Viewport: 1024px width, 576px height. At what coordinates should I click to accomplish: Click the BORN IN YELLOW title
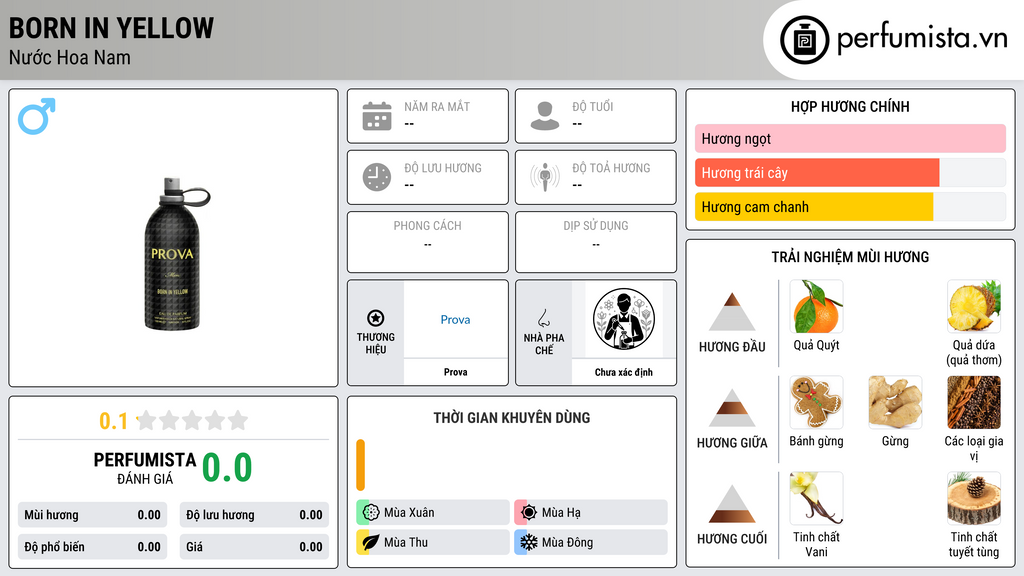pyautogui.click(x=111, y=29)
